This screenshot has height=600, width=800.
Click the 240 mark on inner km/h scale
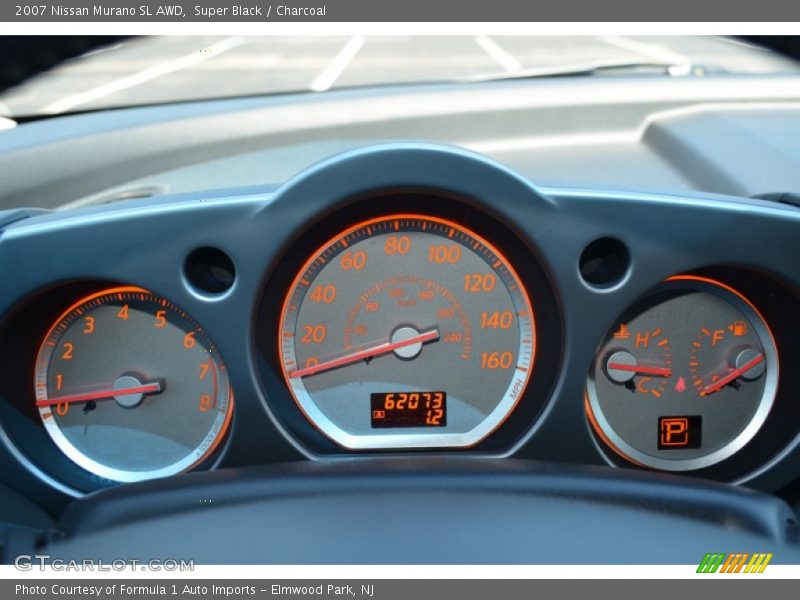pos(453,337)
